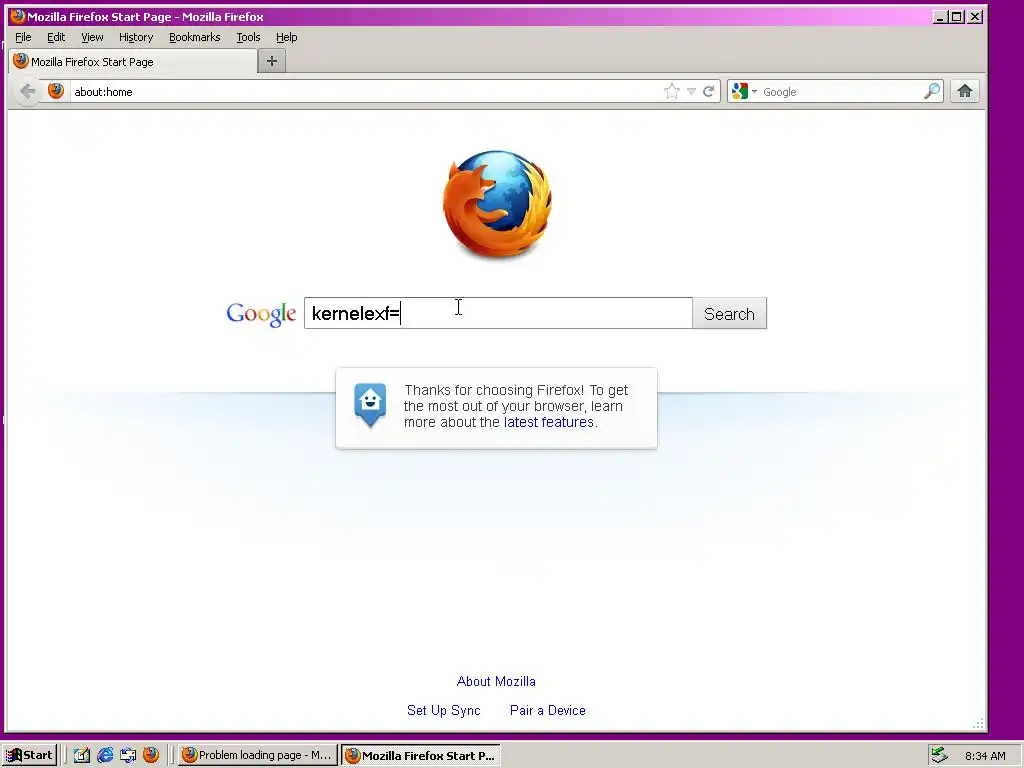Open the Set Up Sync link
The height and width of the screenshot is (768, 1024).
(443, 710)
